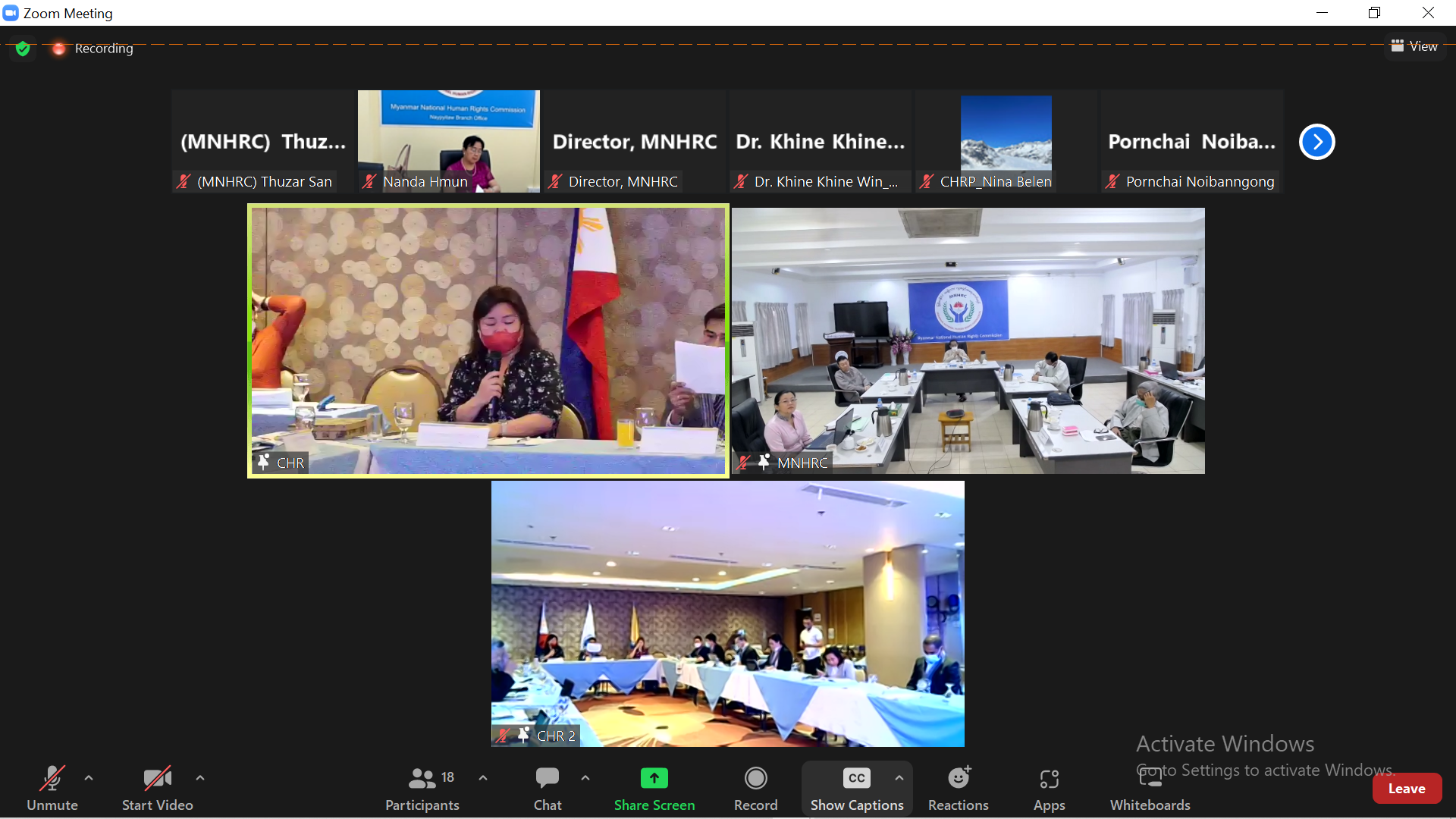Click muted mic icon on CHR 2 video

coord(503,736)
